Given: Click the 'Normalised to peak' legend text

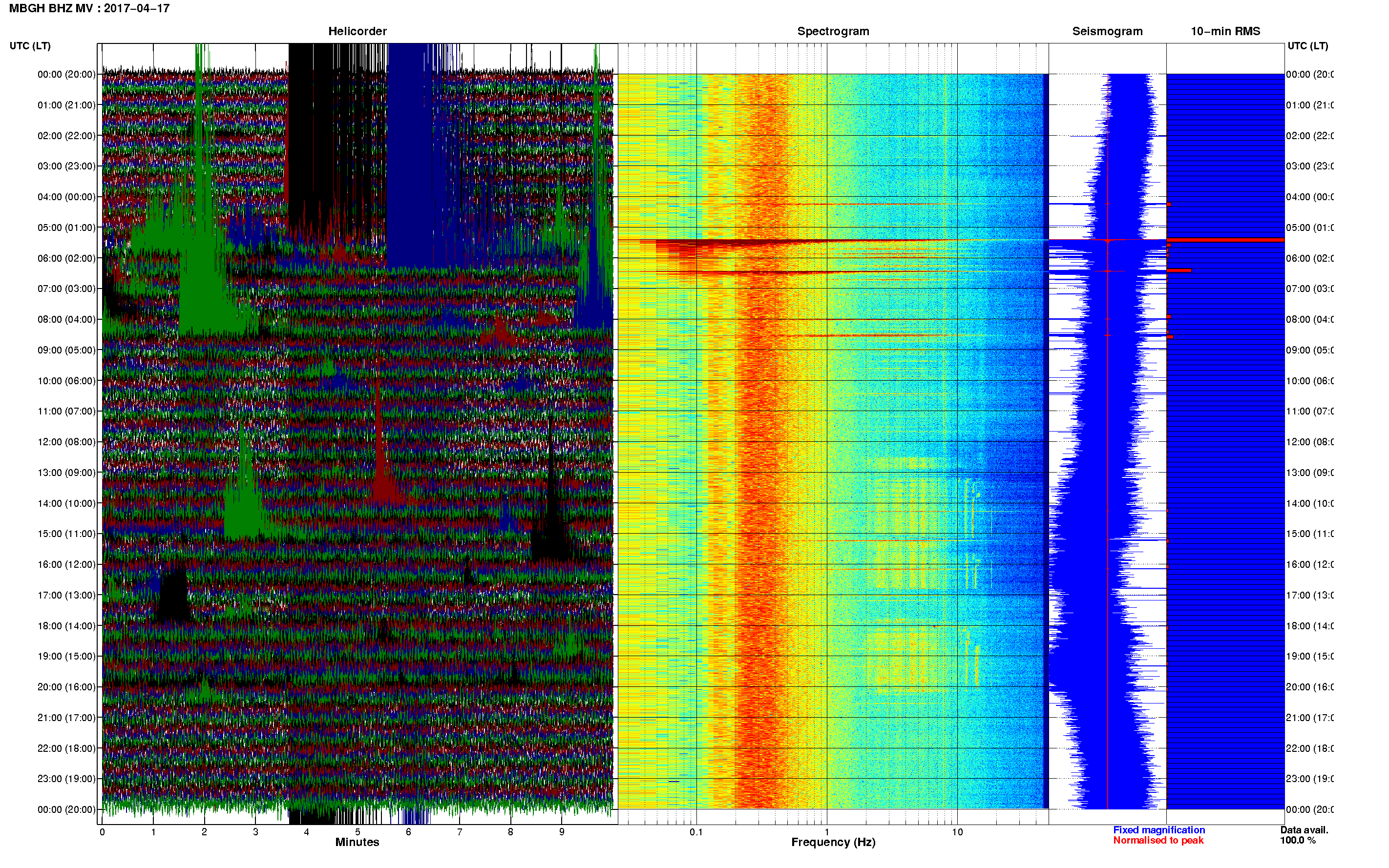Looking at the screenshot, I should 1158,841.
